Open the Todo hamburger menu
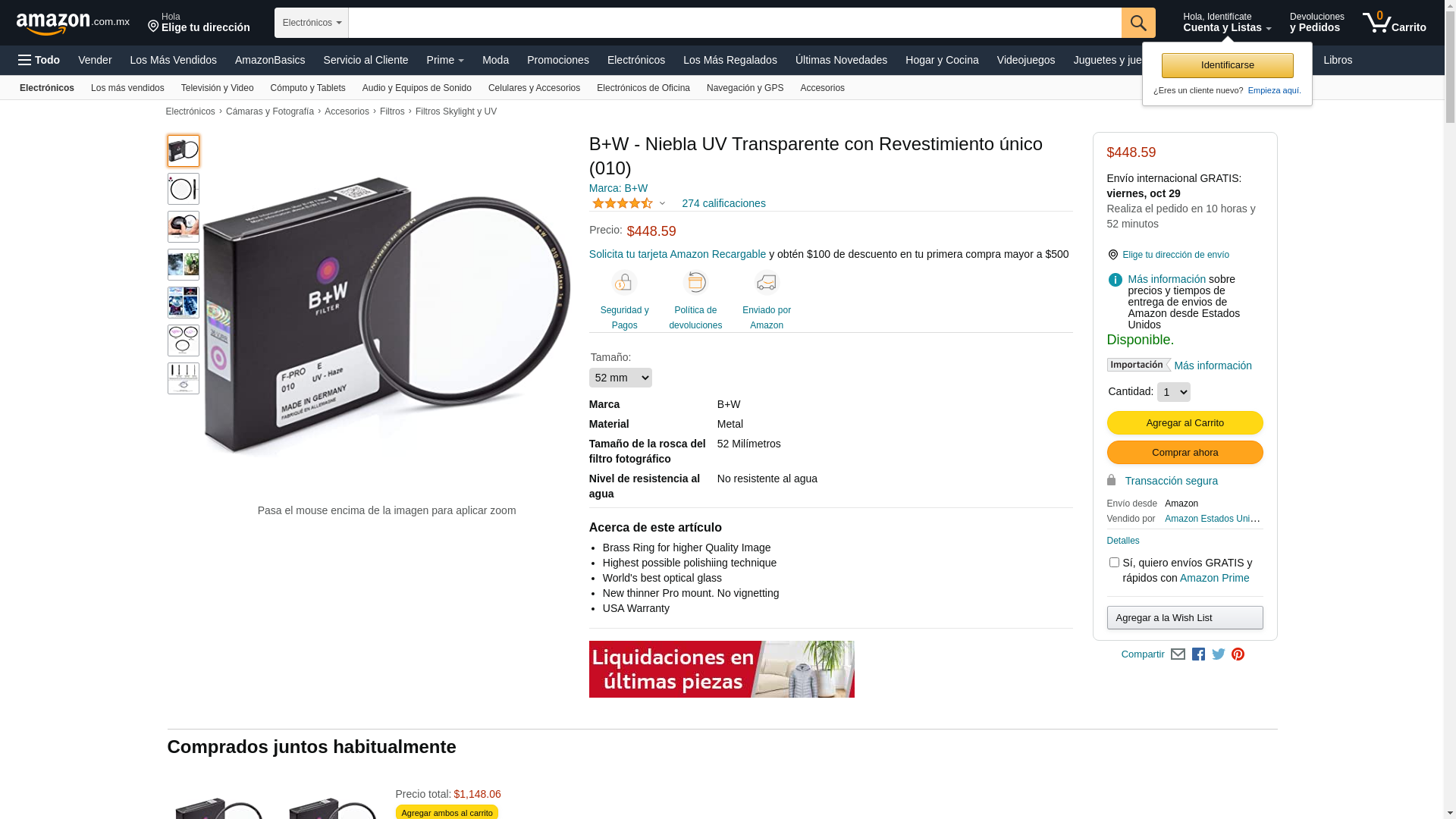Viewport: 1456px width, 819px height. pyautogui.click(x=39, y=60)
